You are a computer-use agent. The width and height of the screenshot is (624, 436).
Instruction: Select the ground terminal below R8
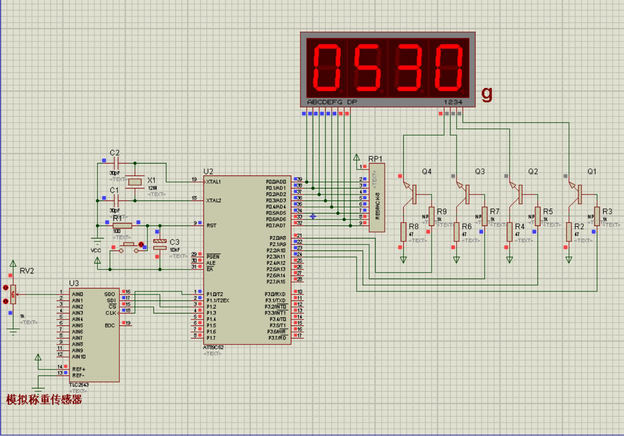(x=403, y=260)
